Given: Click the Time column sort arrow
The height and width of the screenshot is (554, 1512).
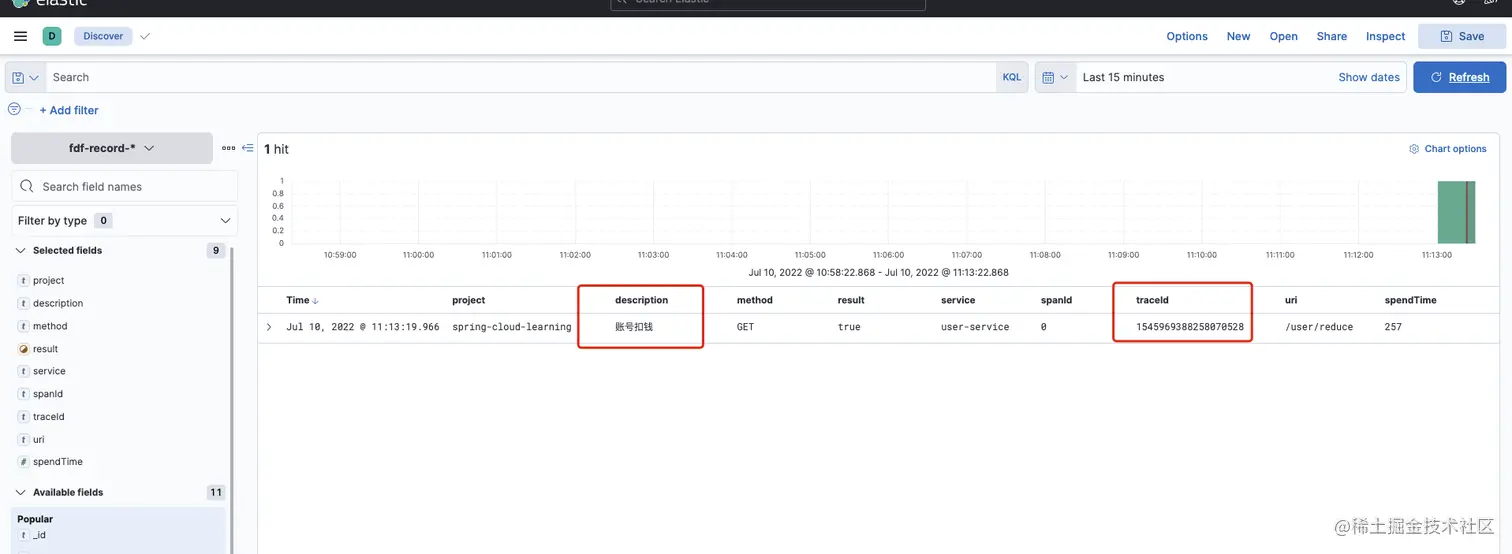Looking at the screenshot, I should (316, 301).
